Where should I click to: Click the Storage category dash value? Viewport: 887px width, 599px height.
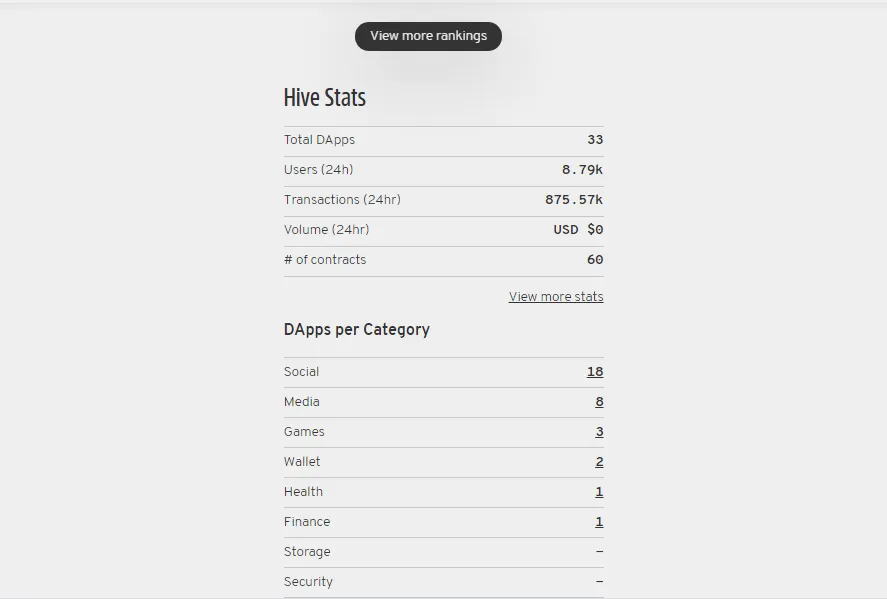599,551
